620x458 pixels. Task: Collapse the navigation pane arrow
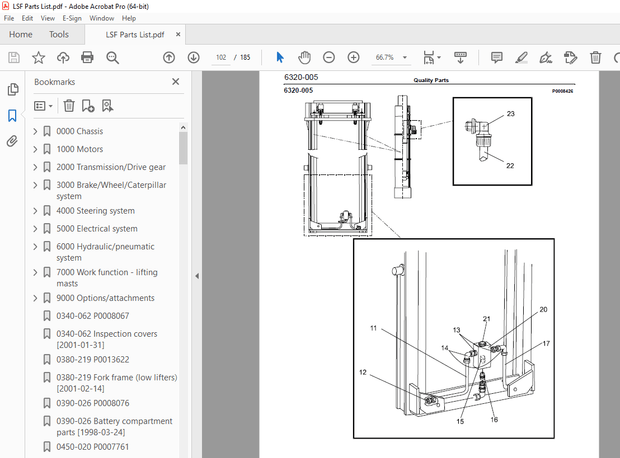pyautogui.click(x=197, y=276)
